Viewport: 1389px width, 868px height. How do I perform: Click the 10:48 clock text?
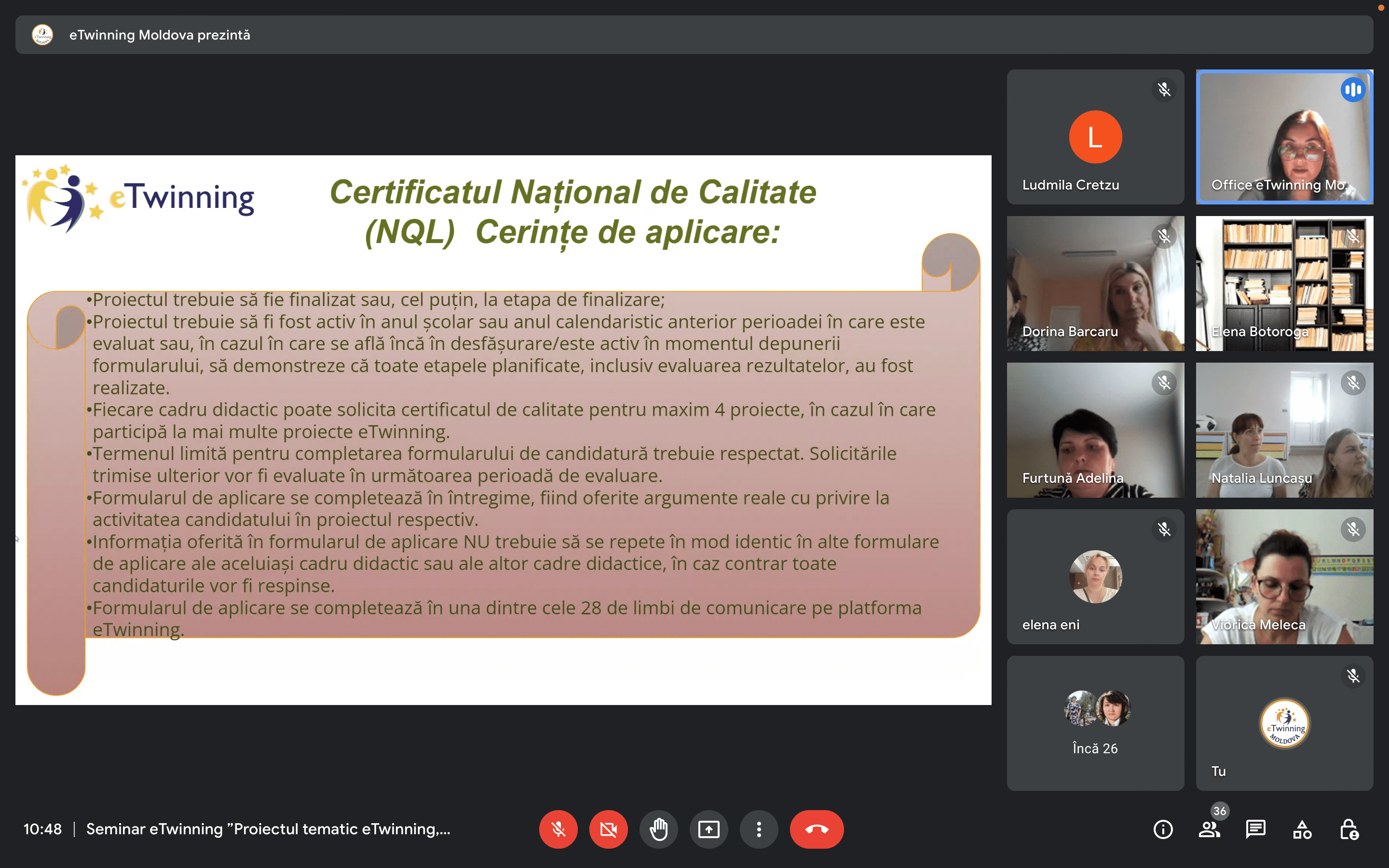(x=42, y=829)
